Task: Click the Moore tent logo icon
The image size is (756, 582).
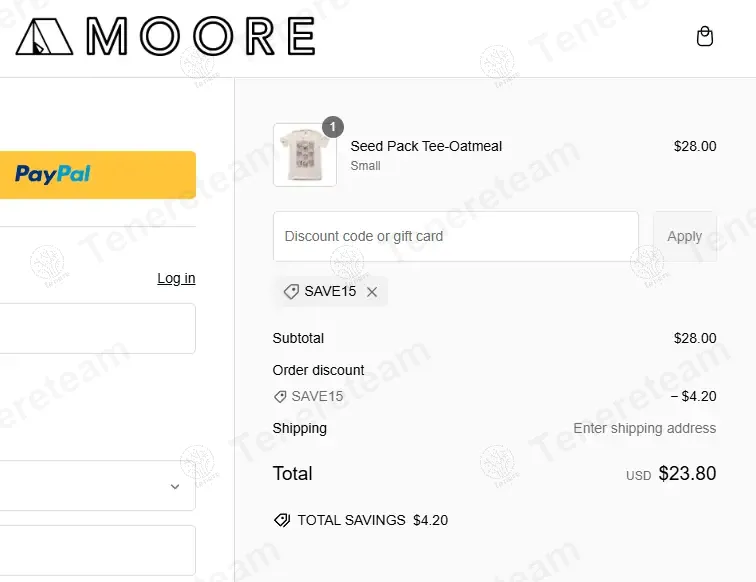Action: pos(44,37)
